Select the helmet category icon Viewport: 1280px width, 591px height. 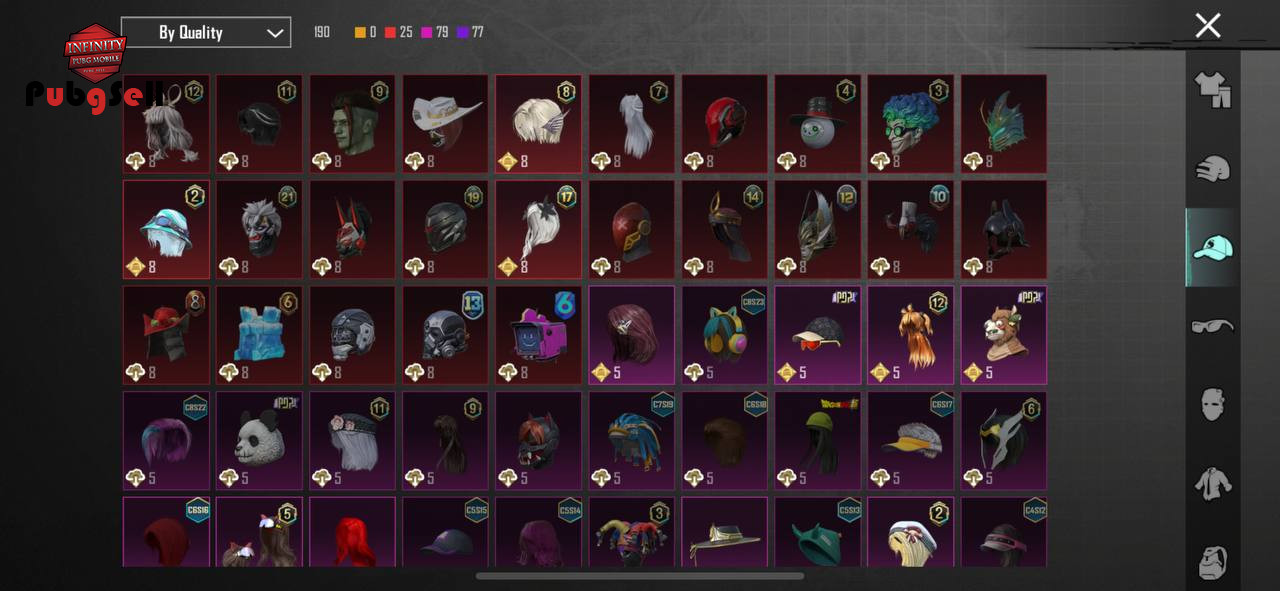point(1212,168)
